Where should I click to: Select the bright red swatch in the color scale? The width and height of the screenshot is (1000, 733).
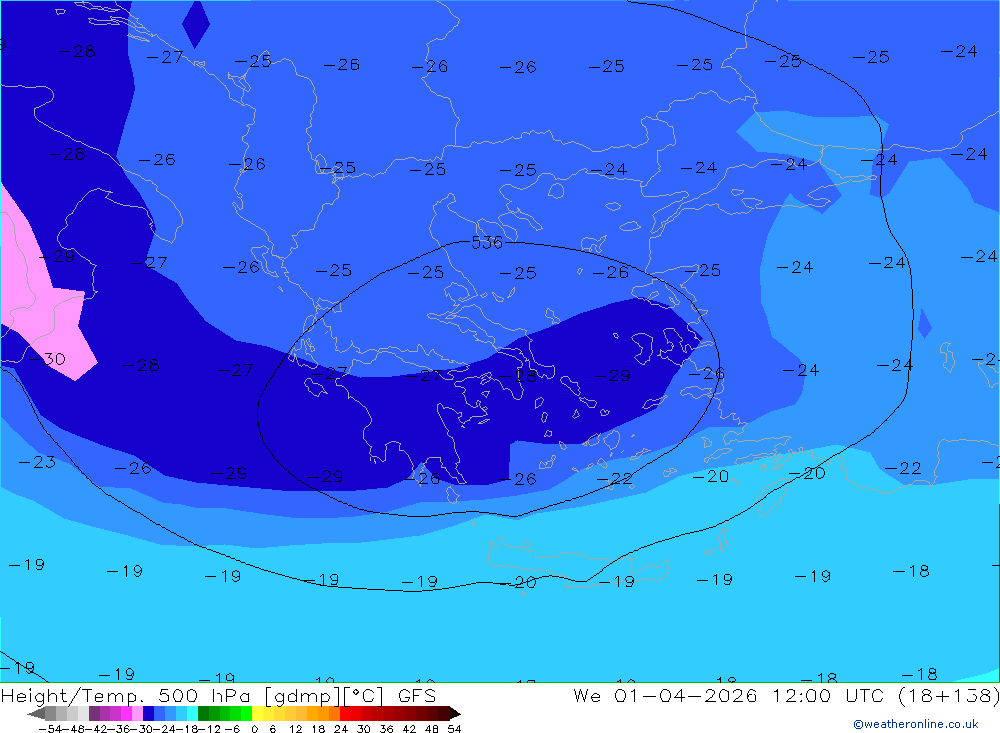(x=345, y=713)
